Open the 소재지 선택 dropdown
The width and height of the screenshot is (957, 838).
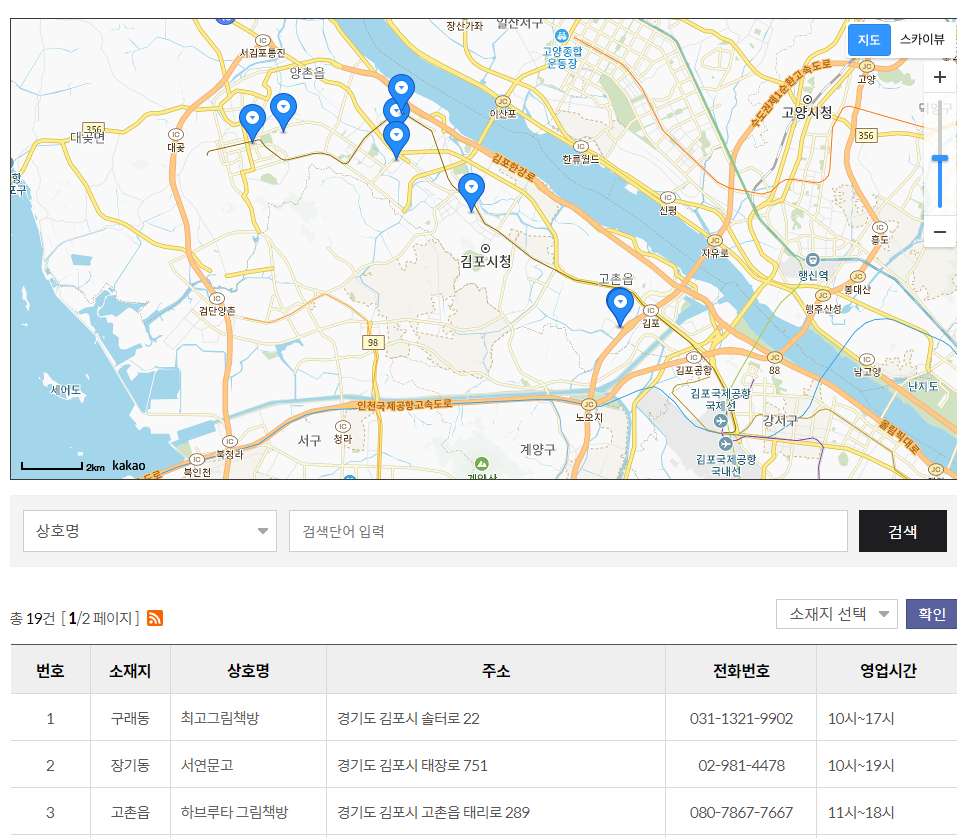[x=836, y=614]
